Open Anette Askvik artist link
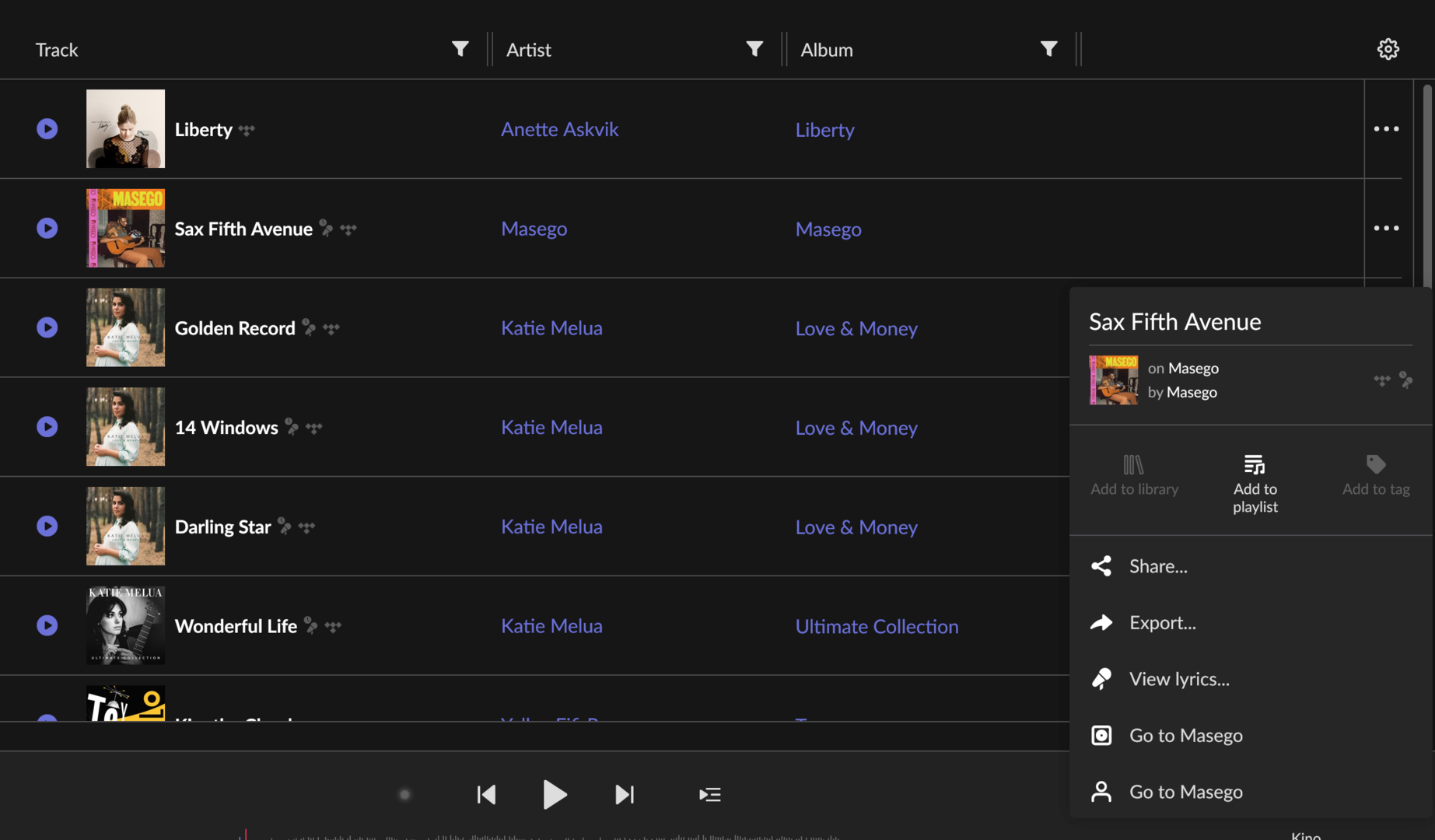1435x840 pixels. (559, 129)
